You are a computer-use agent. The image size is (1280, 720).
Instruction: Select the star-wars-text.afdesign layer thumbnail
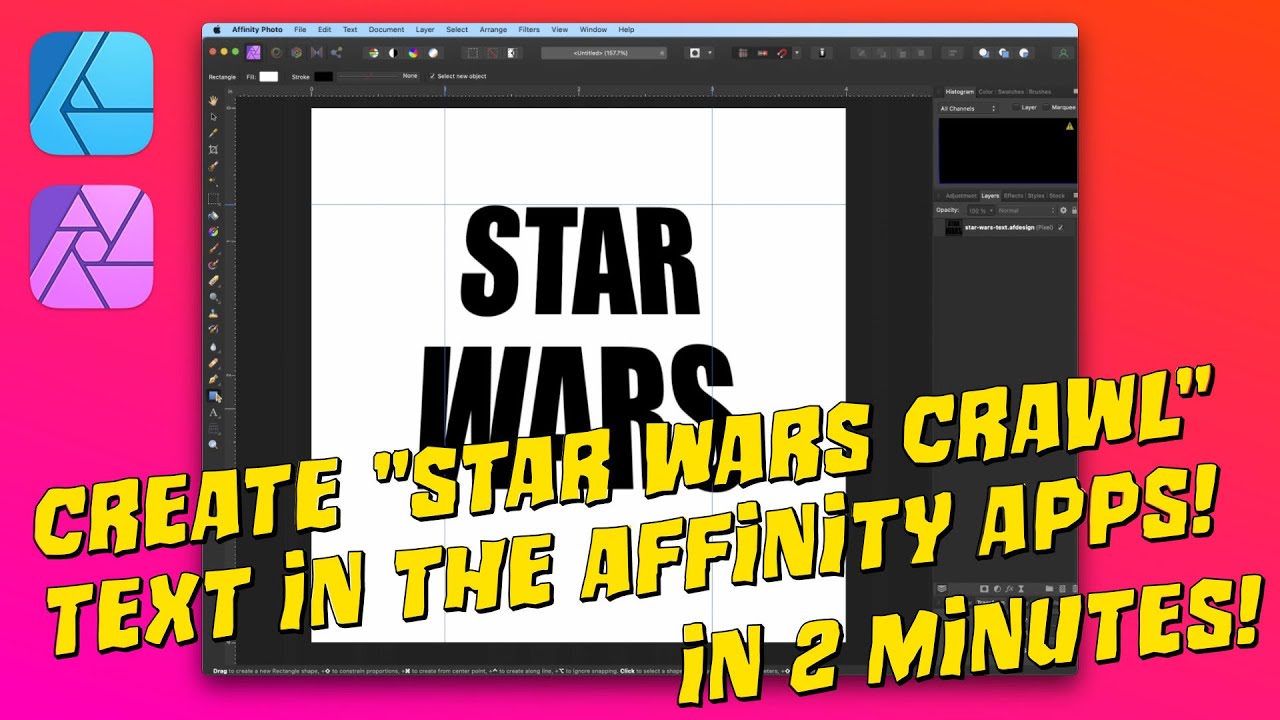(x=954, y=228)
